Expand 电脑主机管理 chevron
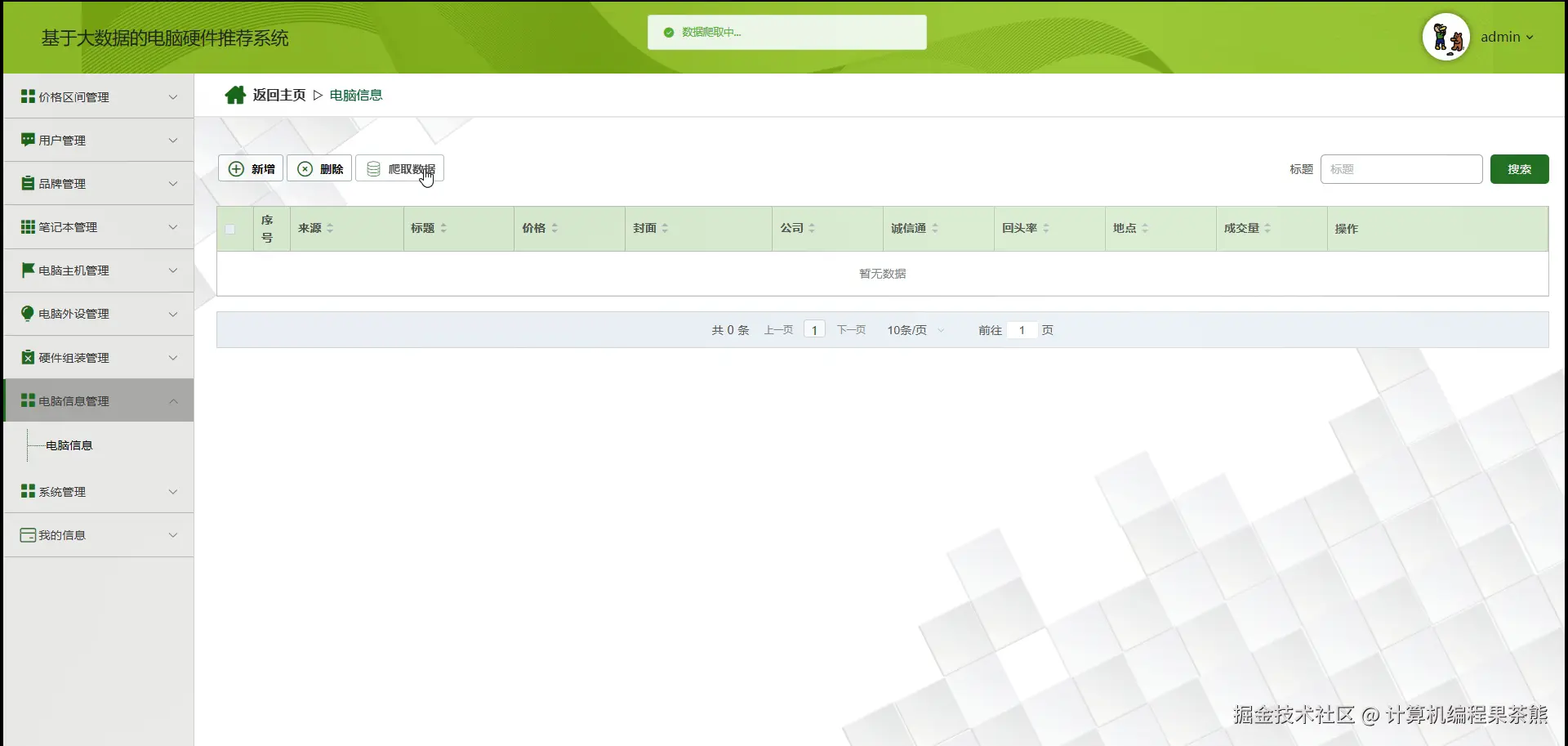This screenshot has width=1568, height=746. click(x=173, y=270)
